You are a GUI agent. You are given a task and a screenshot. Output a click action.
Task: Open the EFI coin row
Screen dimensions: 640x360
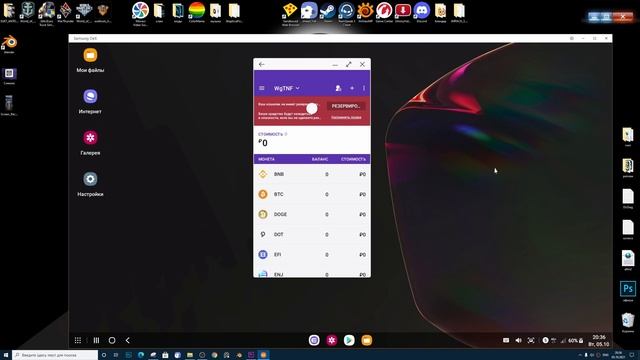click(312, 254)
